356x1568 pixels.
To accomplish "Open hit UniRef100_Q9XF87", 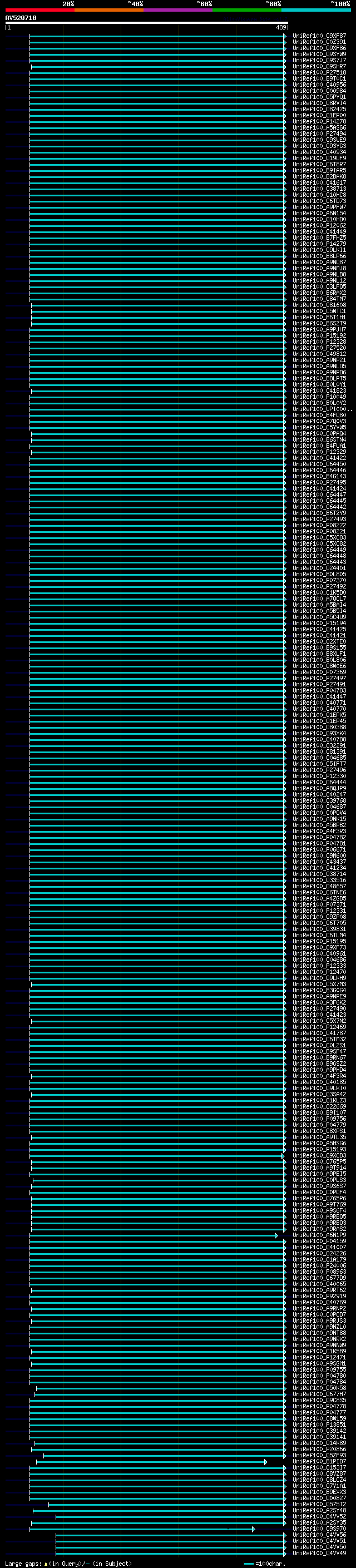I will 319,36.
